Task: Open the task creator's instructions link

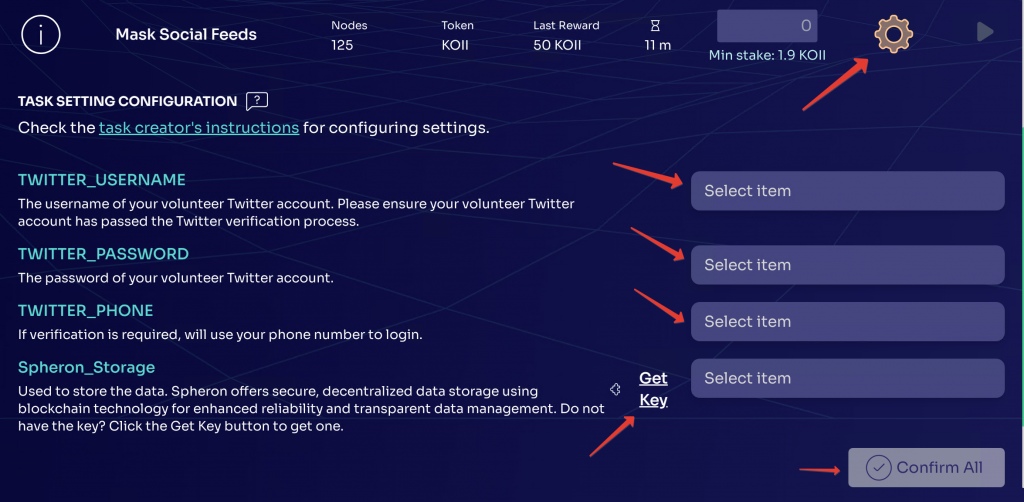Action: (198, 128)
